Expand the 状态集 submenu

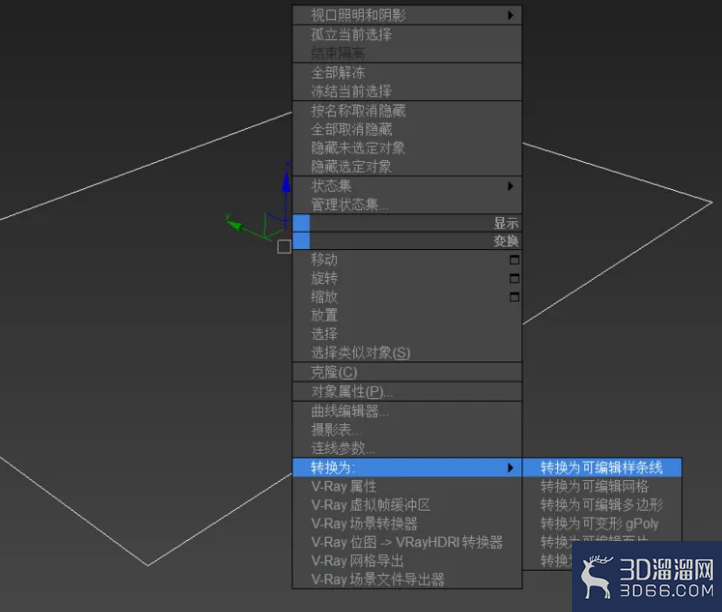click(x=407, y=186)
